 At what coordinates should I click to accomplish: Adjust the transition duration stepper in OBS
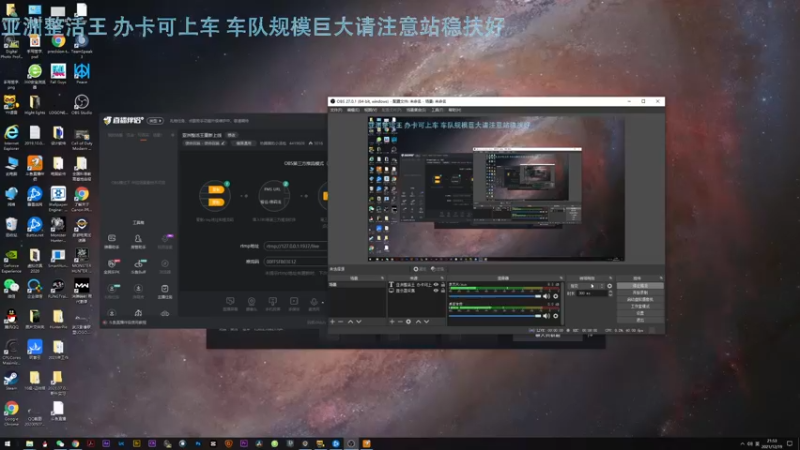[x=611, y=293]
